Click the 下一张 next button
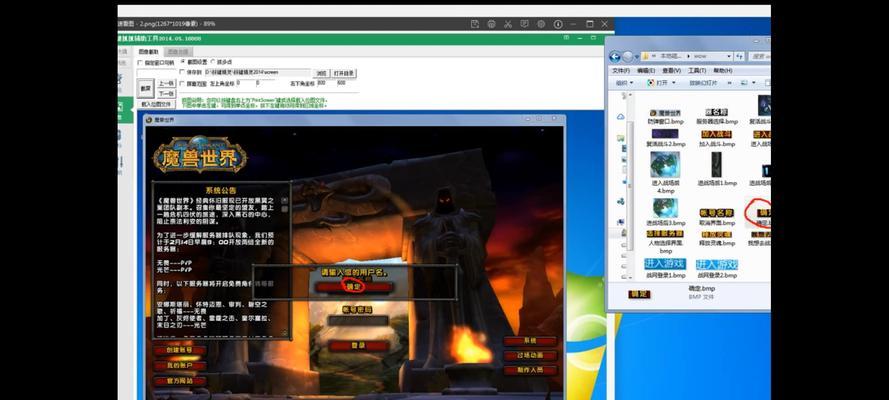The width and height of the screenshot is (889, 400). point(166,93)
